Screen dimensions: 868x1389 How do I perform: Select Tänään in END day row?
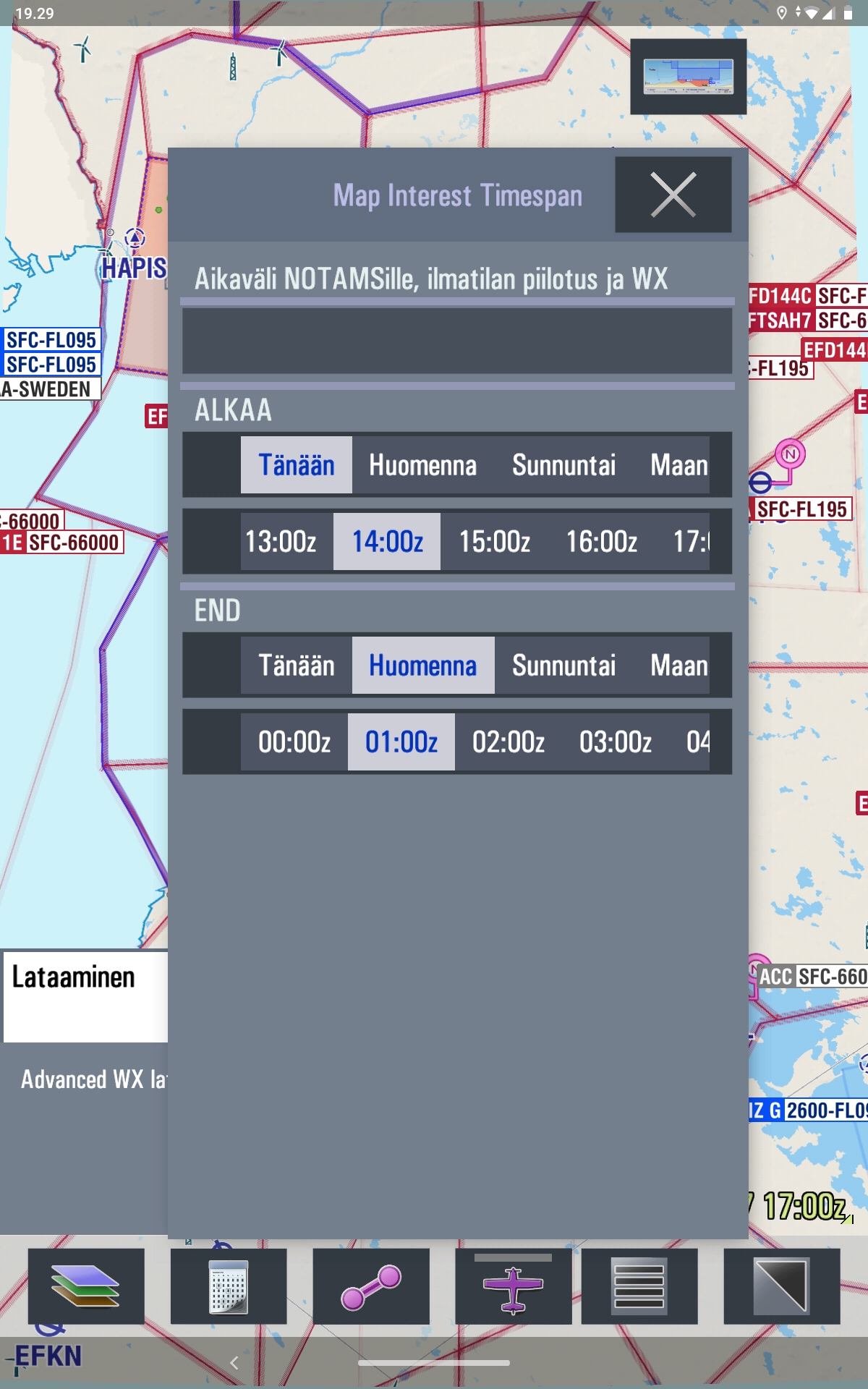tap(297, 666)
